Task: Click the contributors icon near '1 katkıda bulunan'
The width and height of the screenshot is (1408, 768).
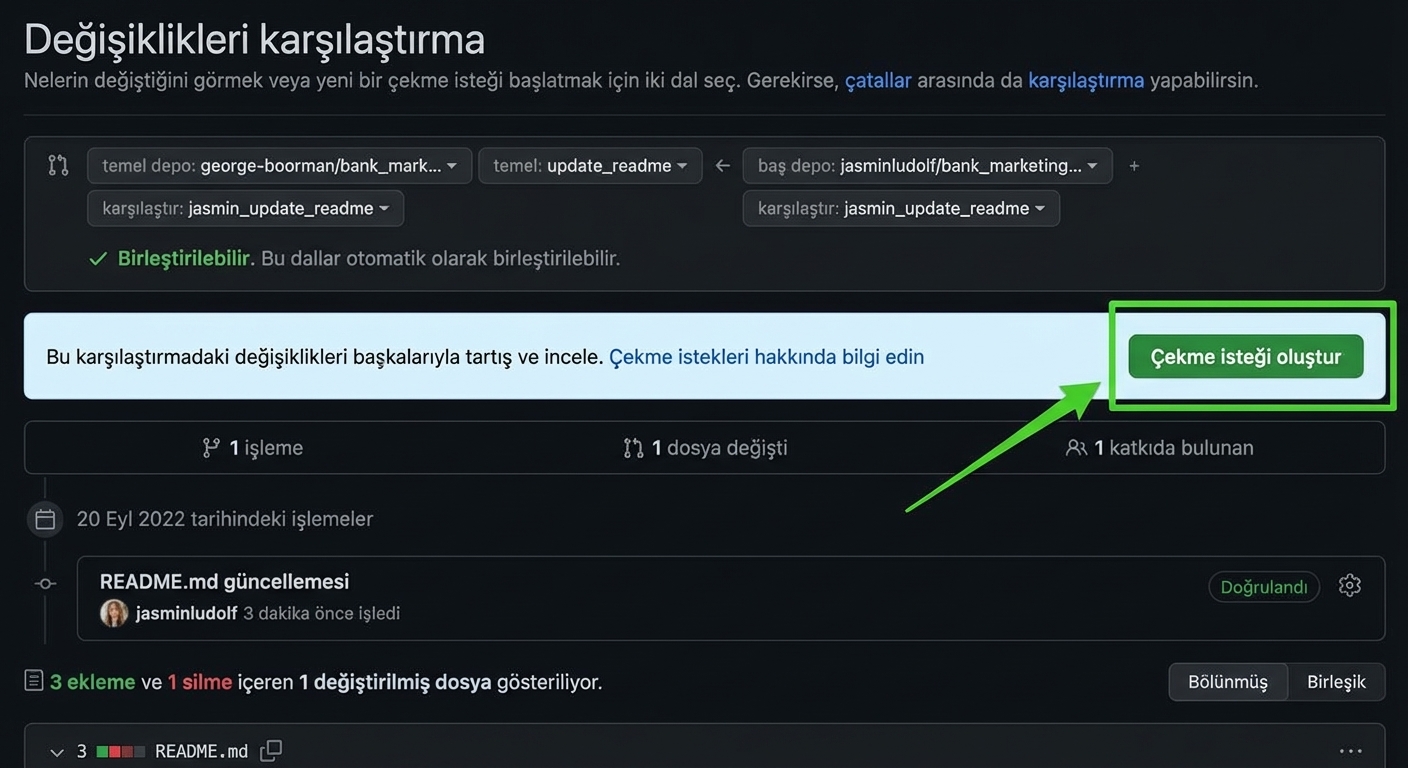Action: click(x=1077, y=447)
